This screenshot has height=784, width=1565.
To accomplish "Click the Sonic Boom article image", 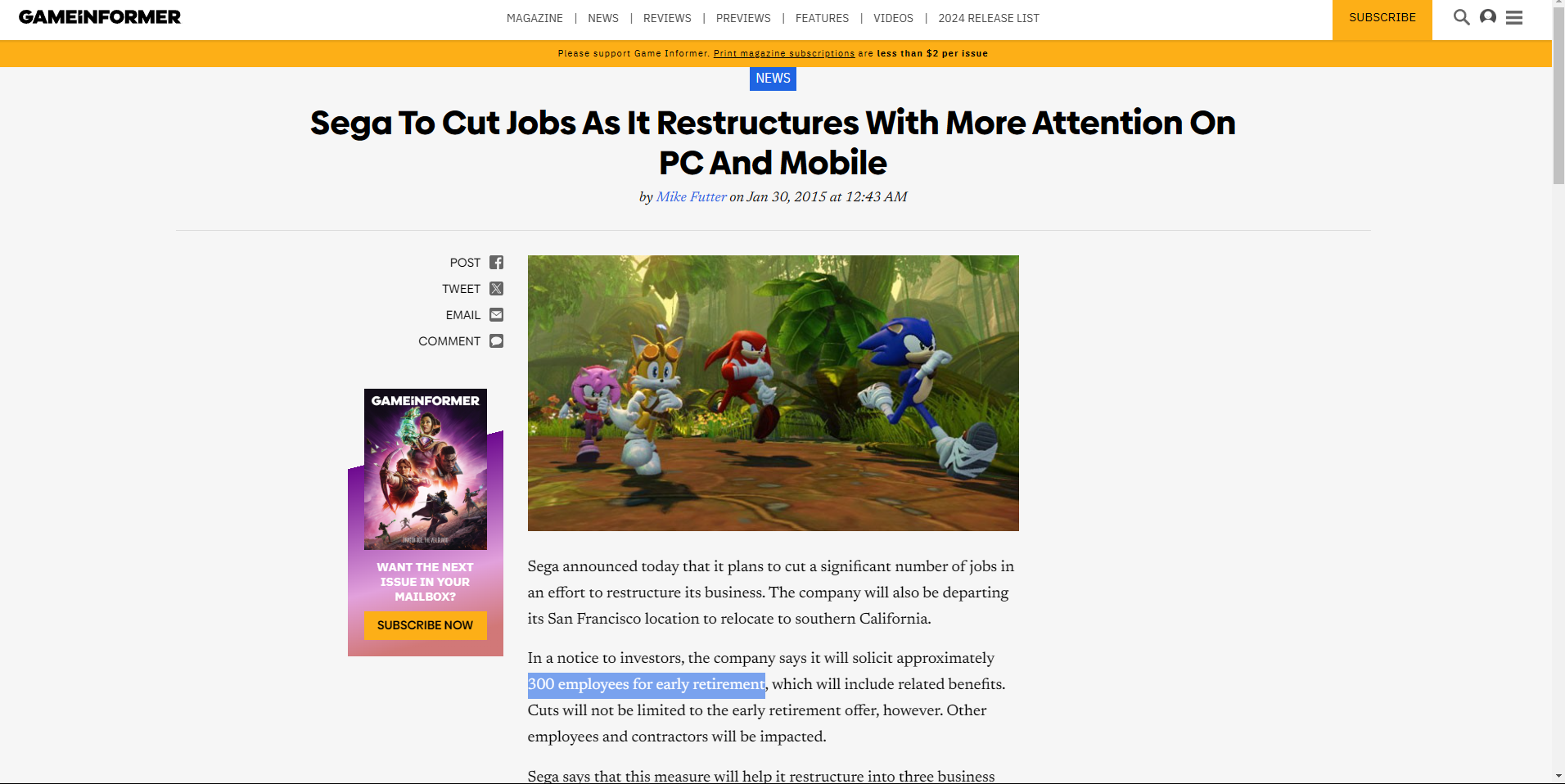I will point(773,393).
